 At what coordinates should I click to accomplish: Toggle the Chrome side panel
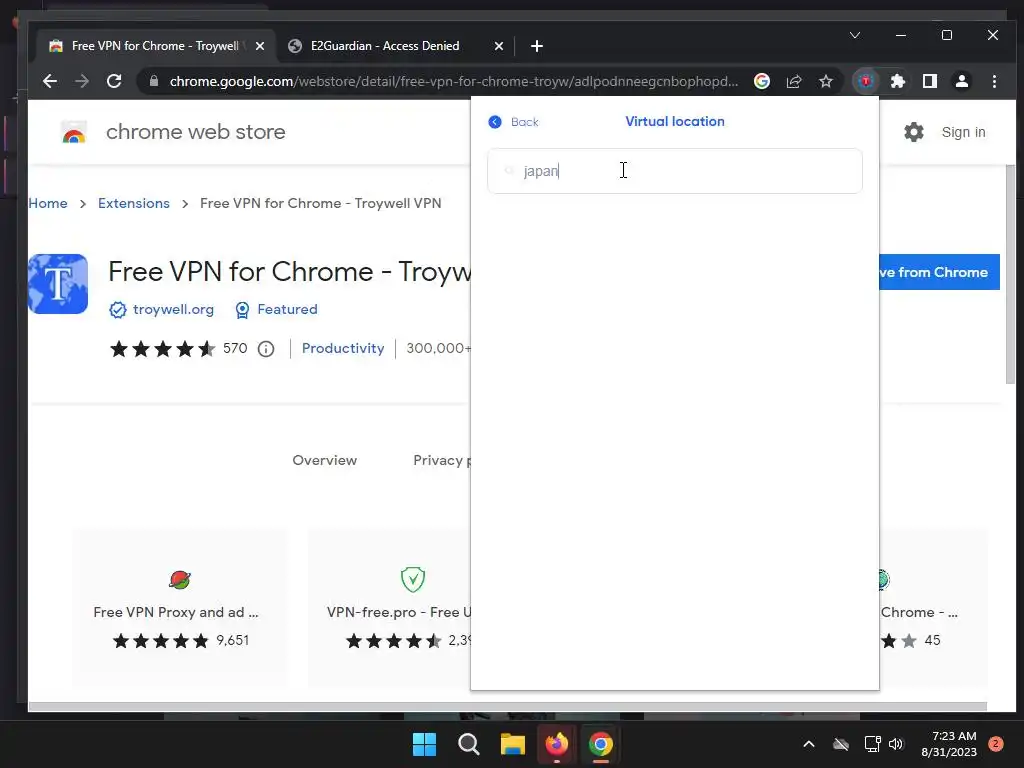[x=930, y=81]
